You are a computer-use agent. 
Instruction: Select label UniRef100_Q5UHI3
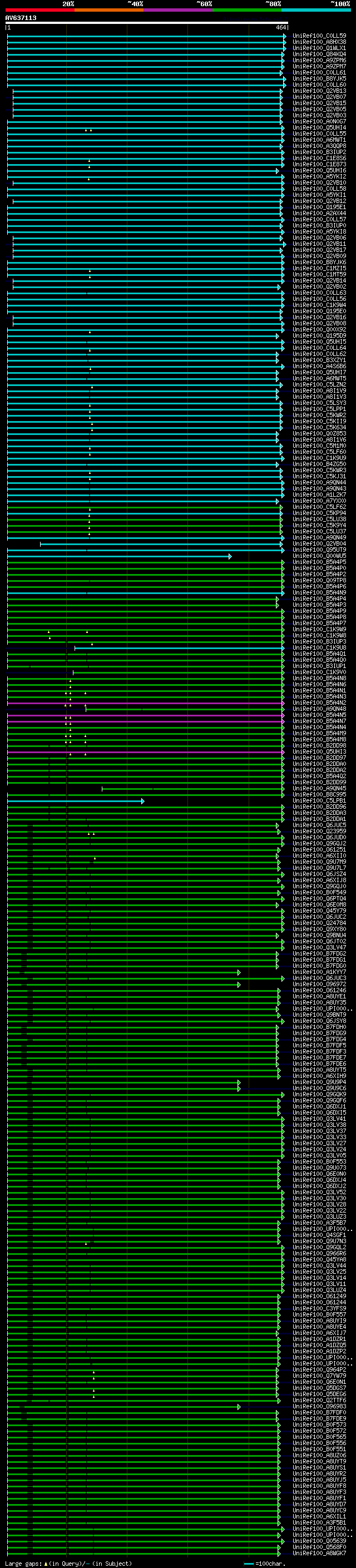pos(319,753)
